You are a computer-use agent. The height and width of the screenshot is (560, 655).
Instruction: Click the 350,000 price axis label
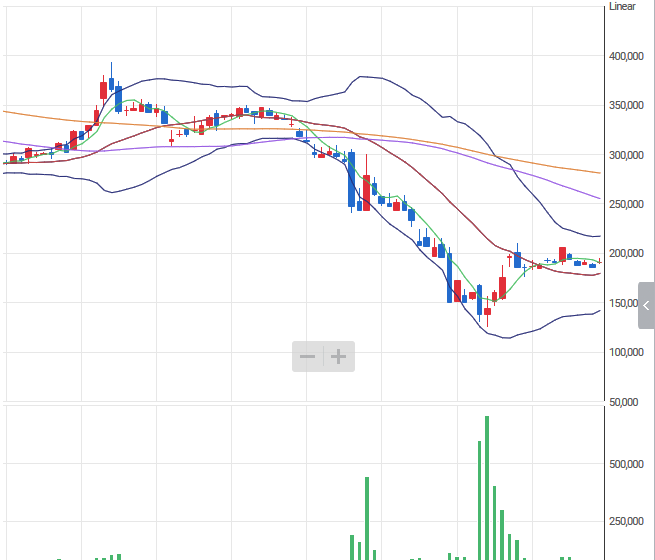(626, 105)
